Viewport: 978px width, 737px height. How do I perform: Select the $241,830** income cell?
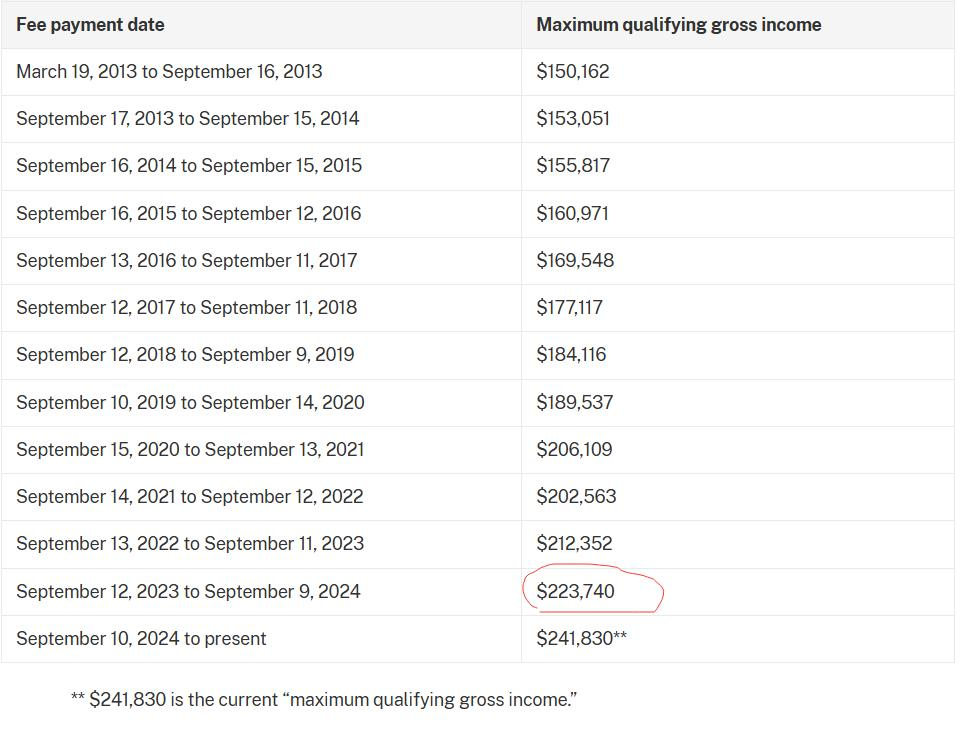pyautogui.click(x=581, y=639)
